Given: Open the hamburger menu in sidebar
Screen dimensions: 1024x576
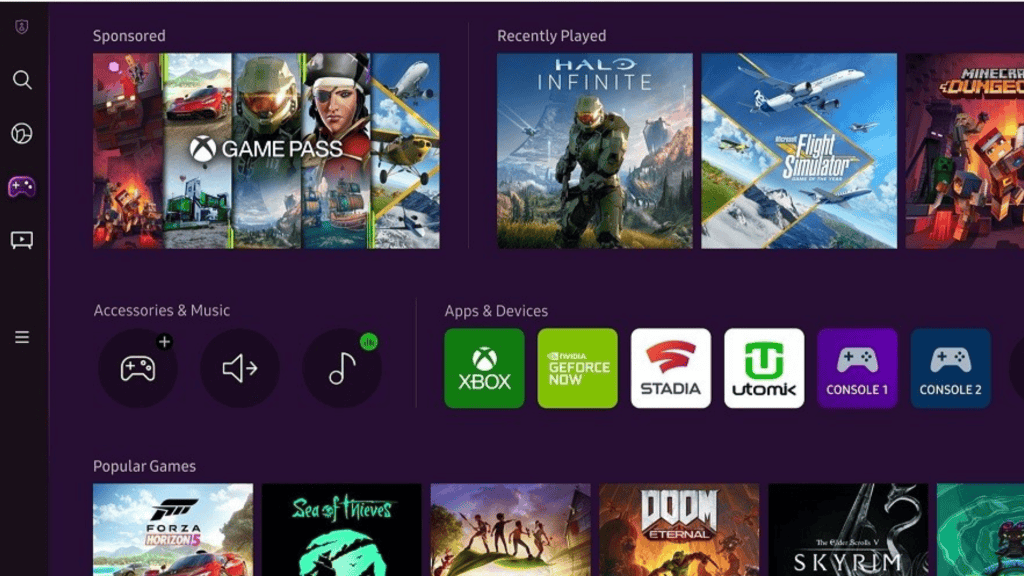Looking at the screenshot, I should pos(22,338).
